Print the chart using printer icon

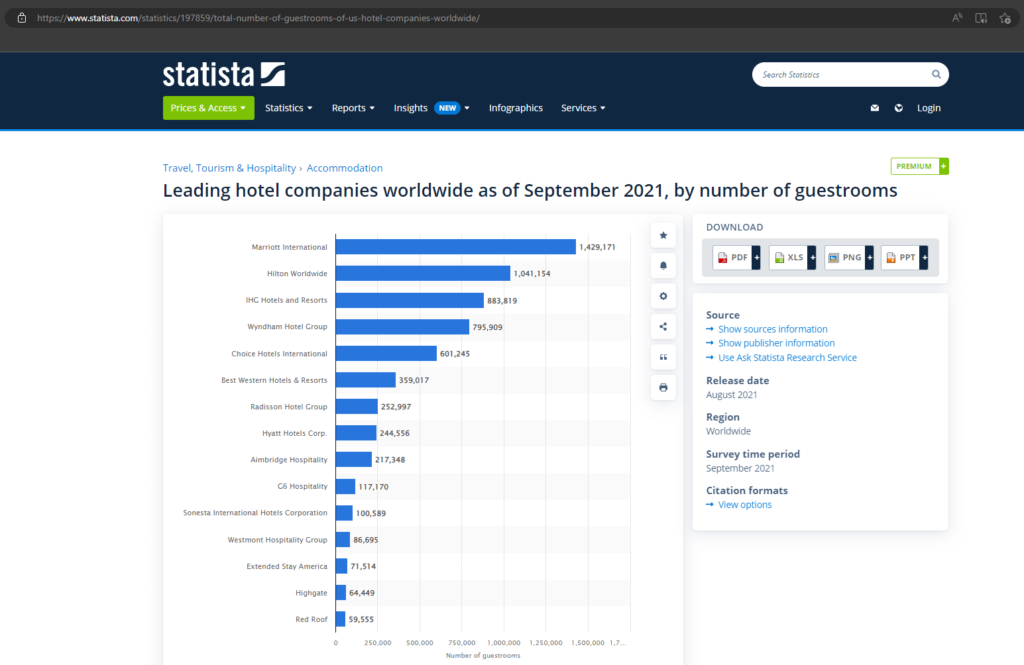tap(663, 387)
